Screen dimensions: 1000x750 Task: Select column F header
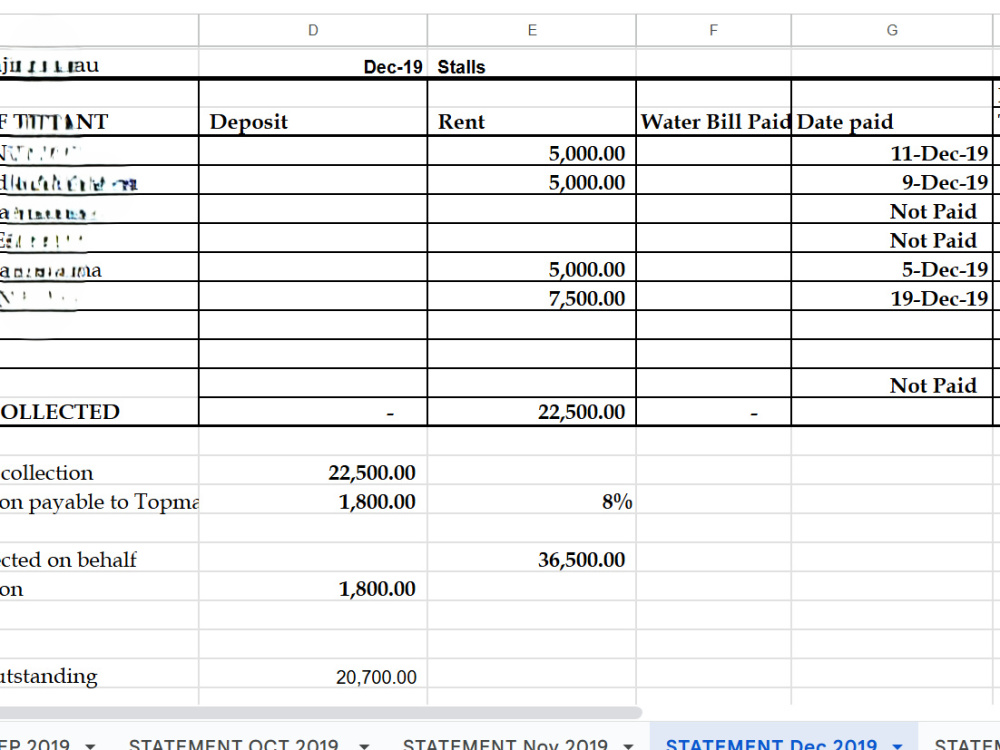[714, 30]
